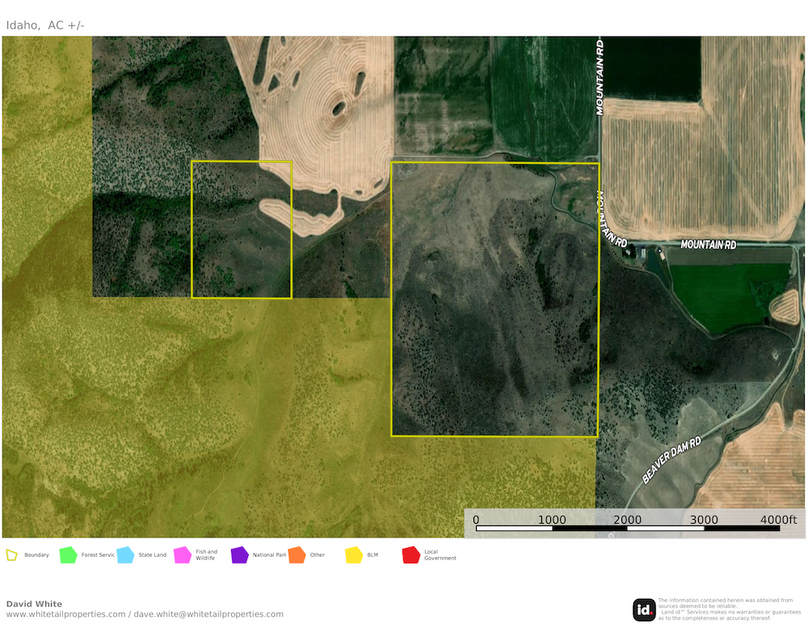The height and width of the screenshot is (625, 808).
Task: Click the yellow BLM legend swatch
Action: tap(353, 555)
